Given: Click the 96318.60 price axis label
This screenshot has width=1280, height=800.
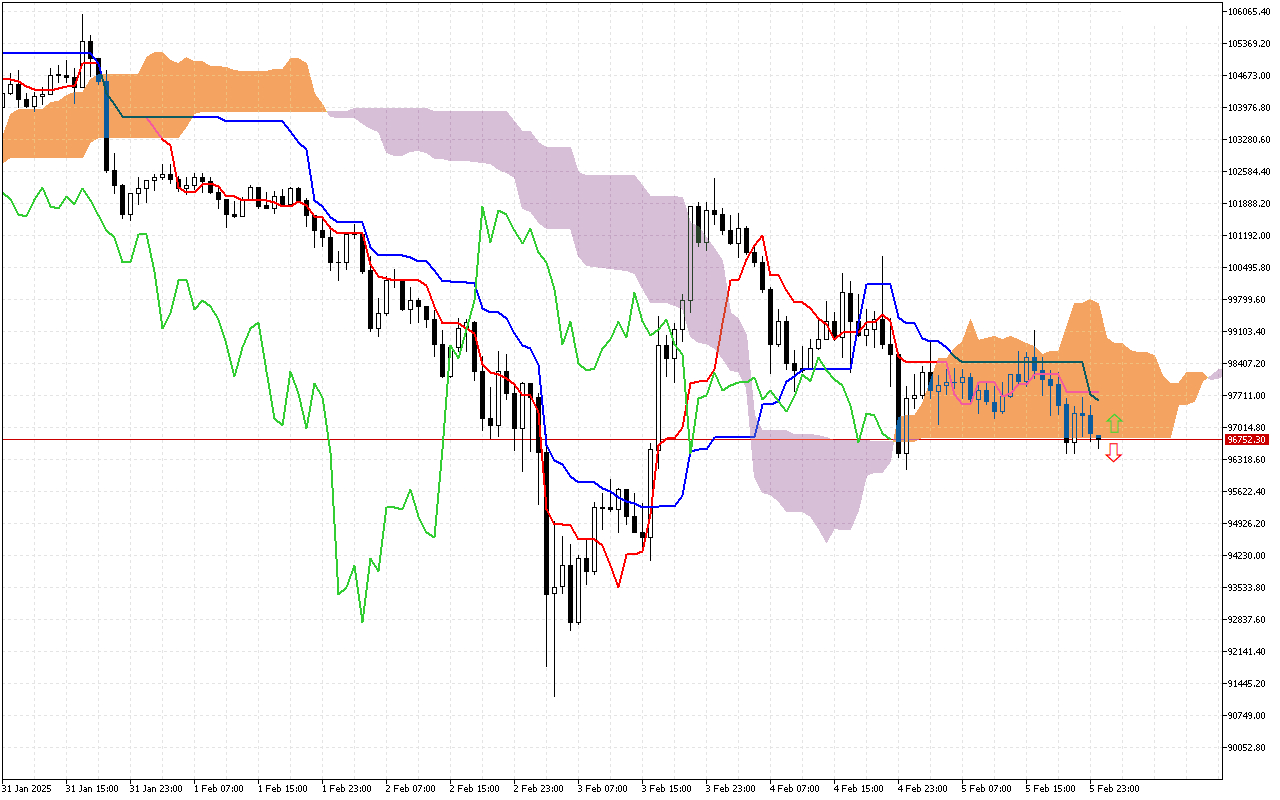Looking at the screenshot, I should coord(1248,460).
